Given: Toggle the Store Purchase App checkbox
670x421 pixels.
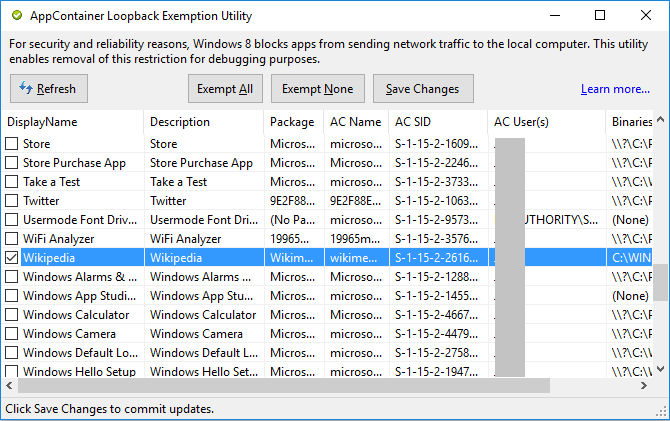Looking at the screenshot, I should 12,163.
